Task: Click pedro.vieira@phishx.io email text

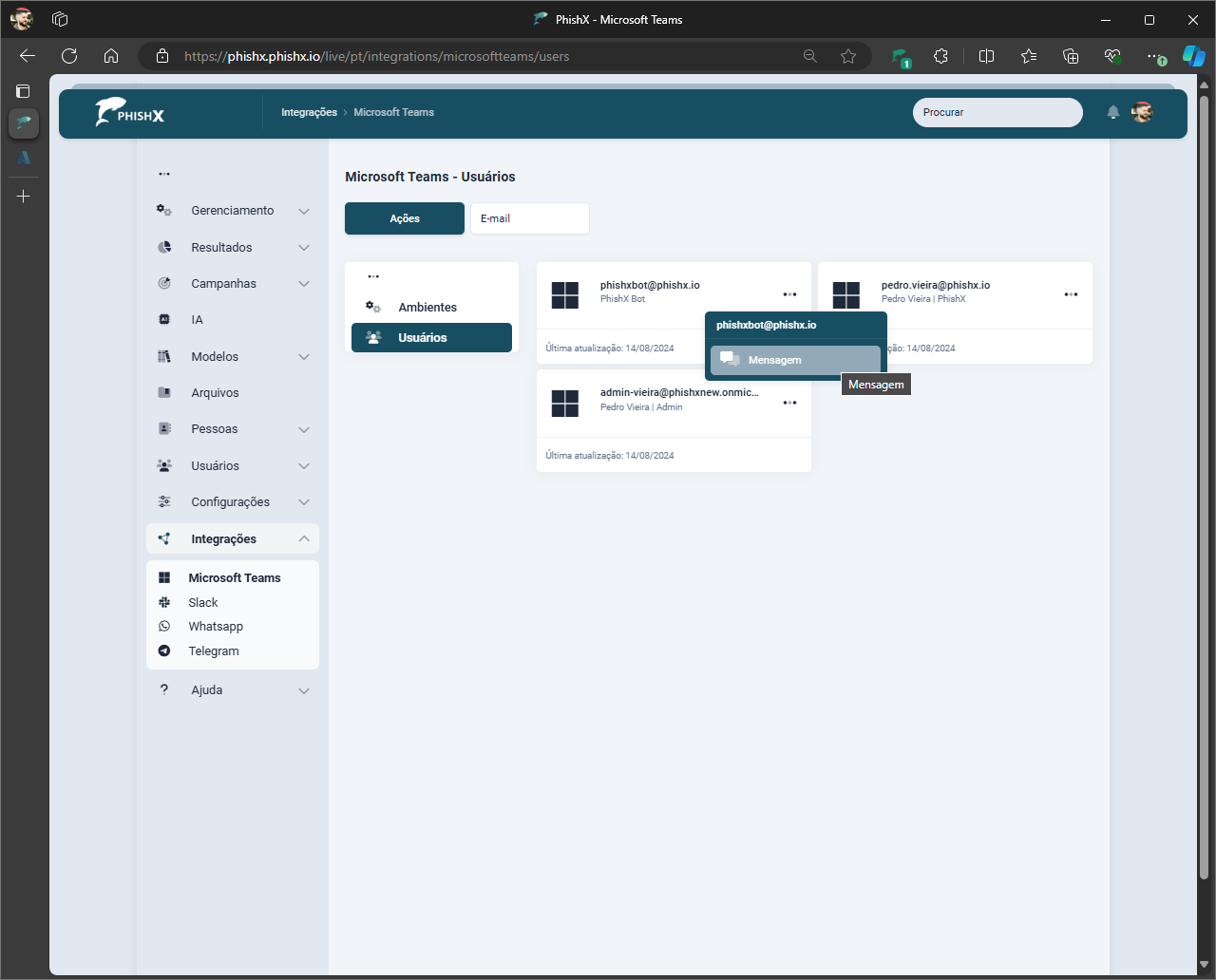Action: (x=936, y=285)
